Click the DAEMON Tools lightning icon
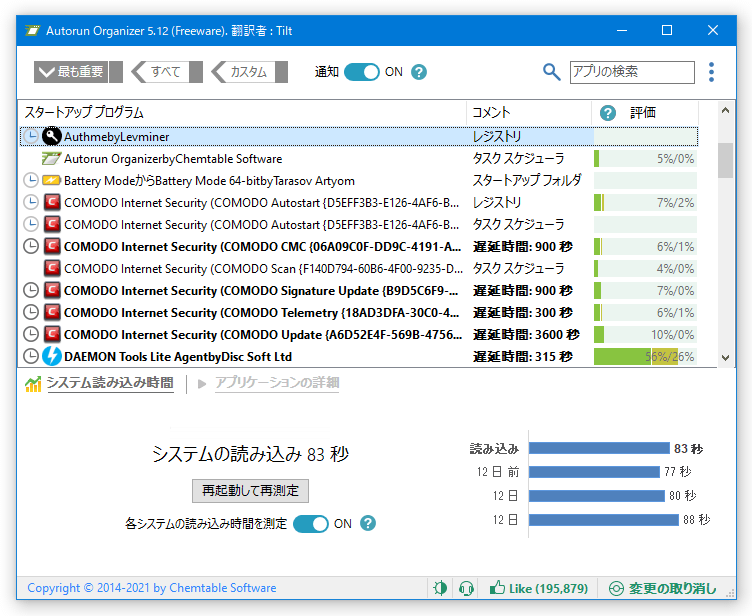 point(52,356)
